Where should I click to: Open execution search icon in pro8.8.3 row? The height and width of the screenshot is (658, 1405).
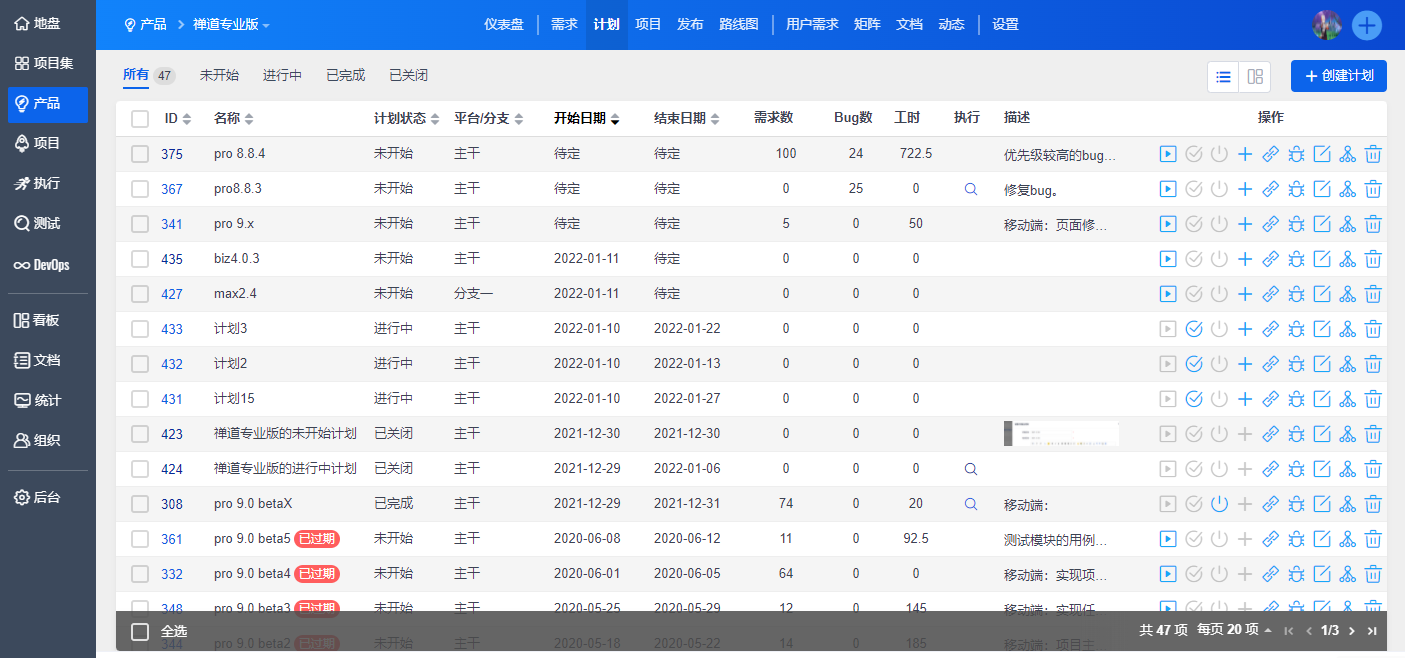tap(970, 188)
